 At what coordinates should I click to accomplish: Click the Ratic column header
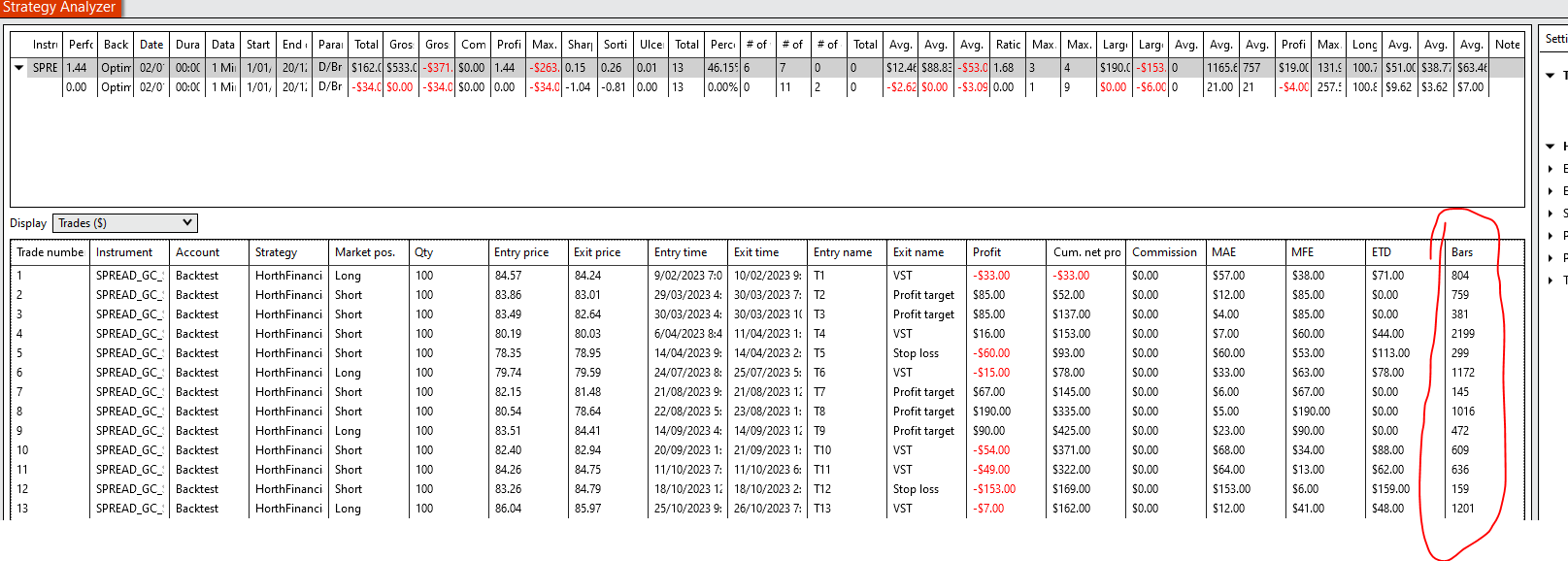coord(1009,45)
